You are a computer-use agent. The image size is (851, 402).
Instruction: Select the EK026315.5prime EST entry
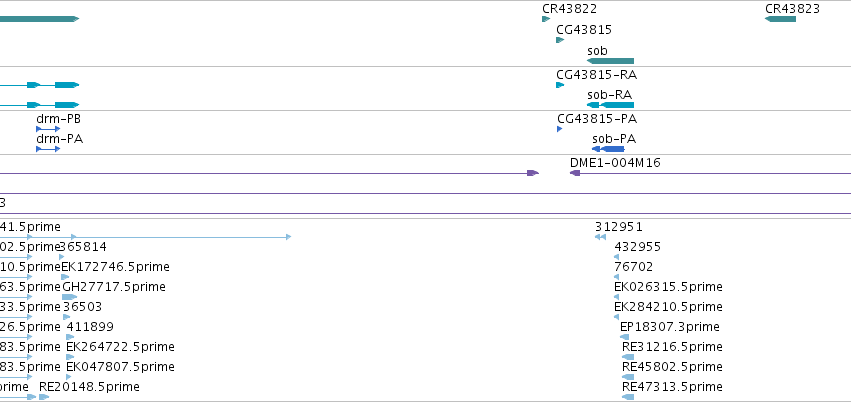(668, 286)
